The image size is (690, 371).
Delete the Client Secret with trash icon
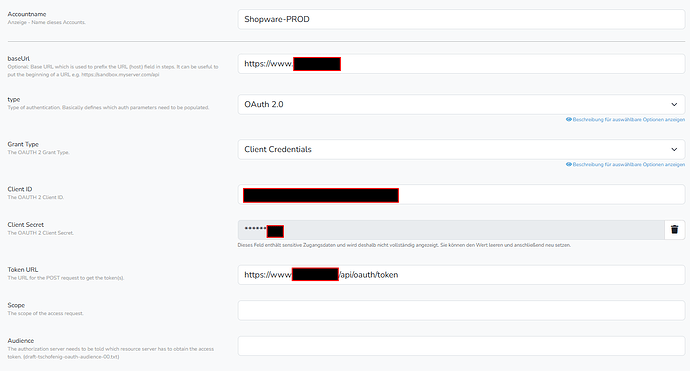coord(674,230)
